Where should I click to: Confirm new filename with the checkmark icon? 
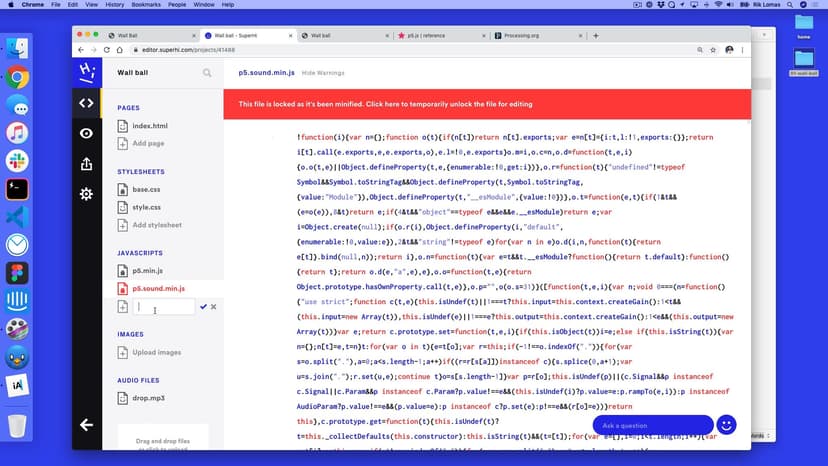[x=203, y=307]
